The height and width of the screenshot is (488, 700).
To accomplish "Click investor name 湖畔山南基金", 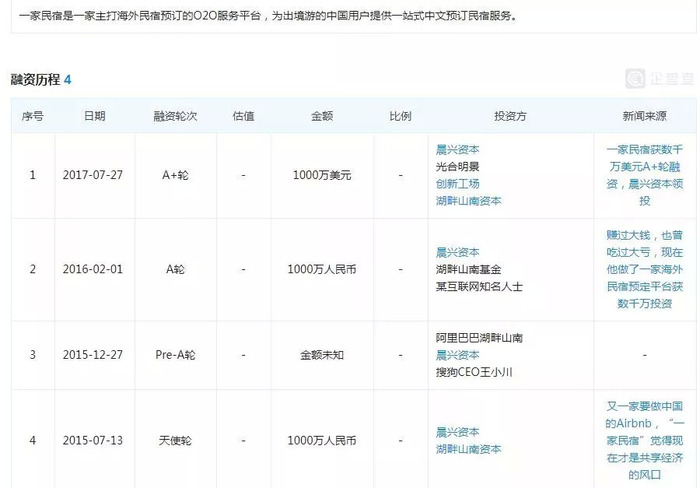I will [468, 269].
